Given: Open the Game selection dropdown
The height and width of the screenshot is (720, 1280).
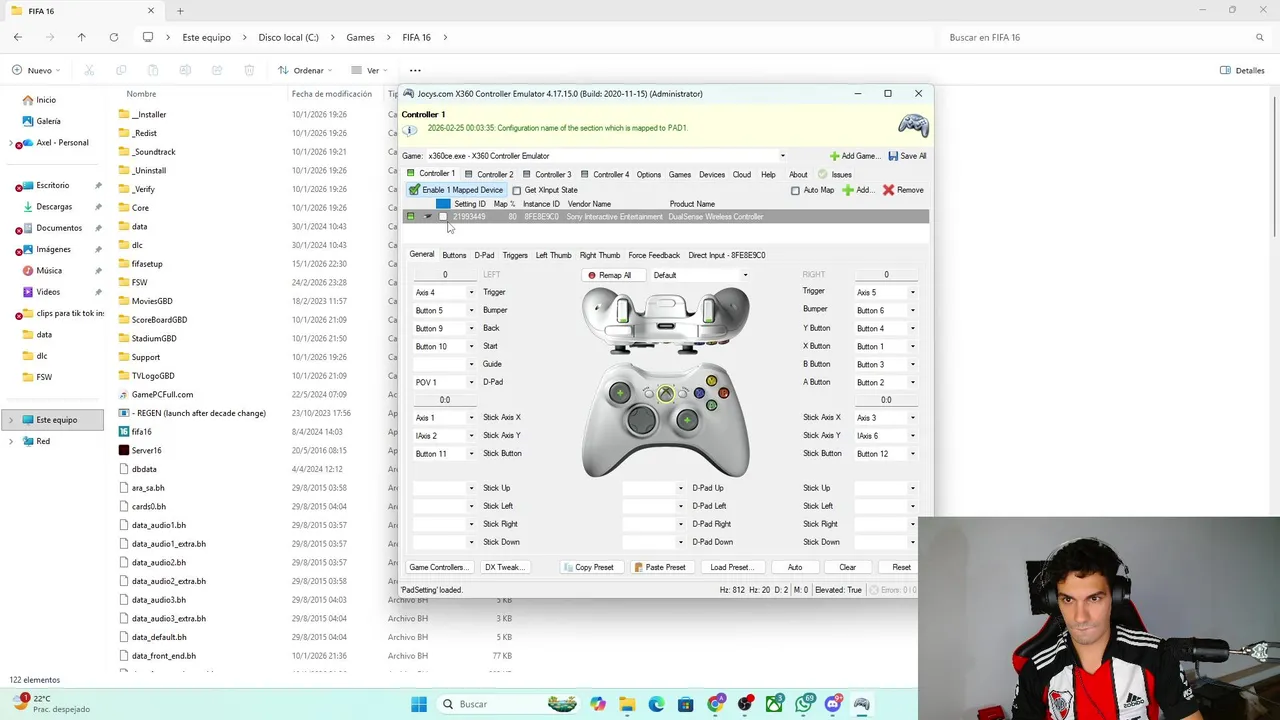Looking at the screenshot, I should tap(782, 156).
